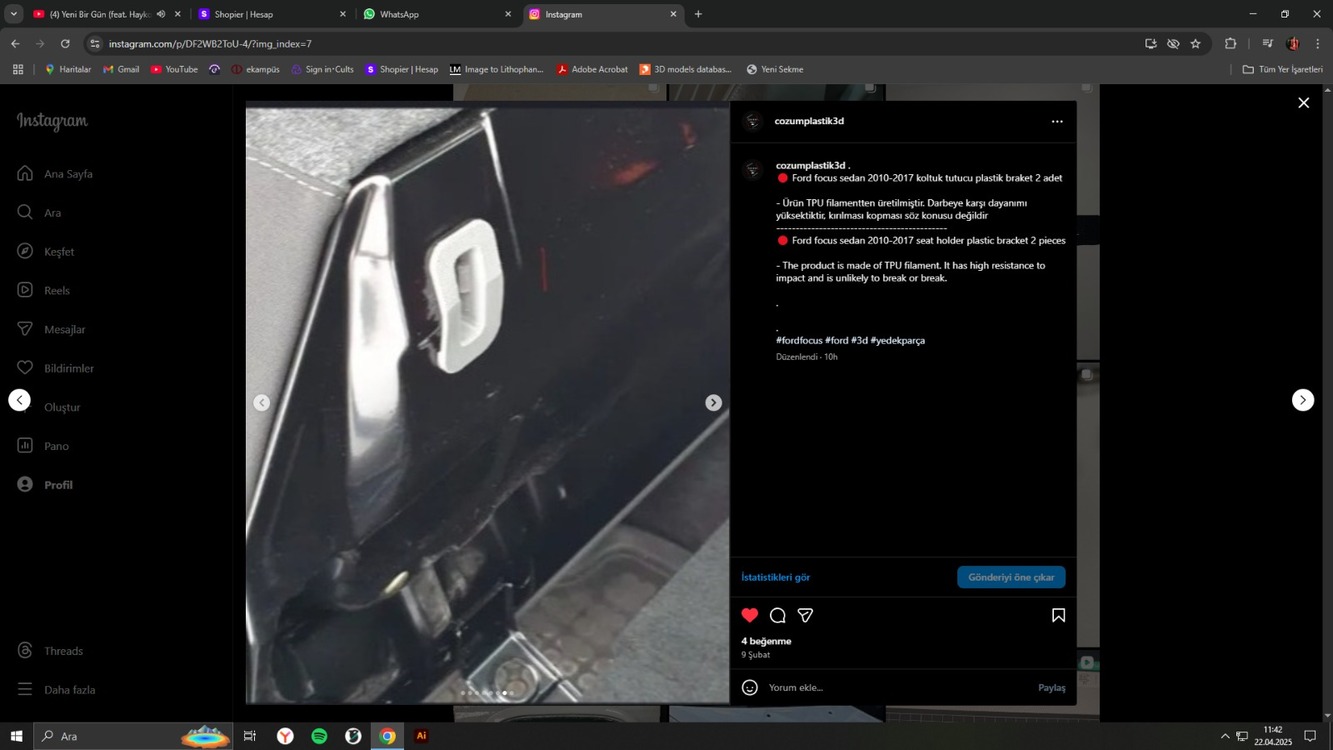Show Bildirimler notifications
The image size is (1333, 750).
point(55,369)
